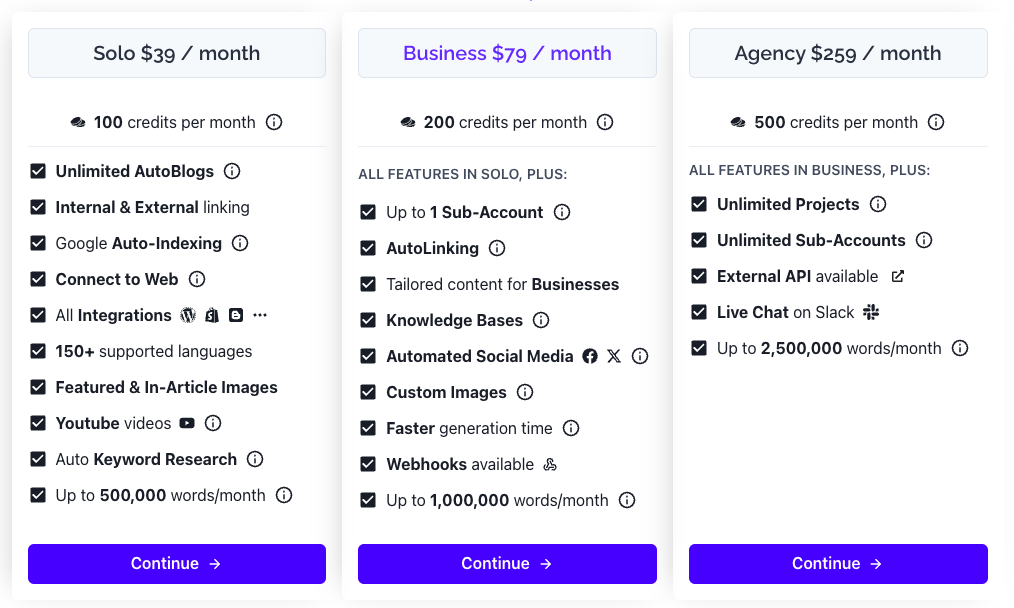
Task: Click the Facebook icon by Automated Social Media
Action: [590, 356]
